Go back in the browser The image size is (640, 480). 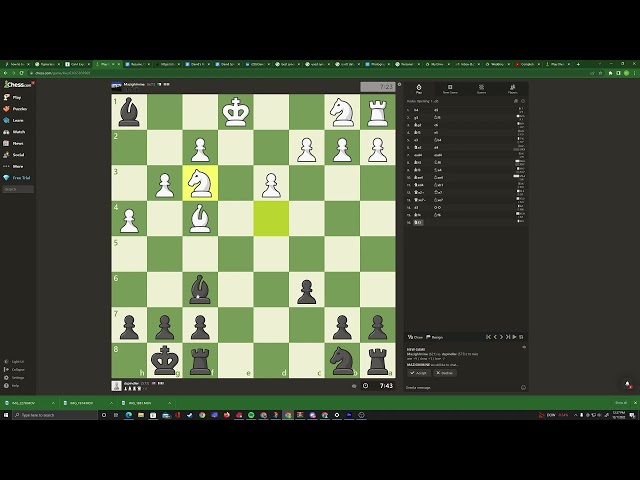6,73
